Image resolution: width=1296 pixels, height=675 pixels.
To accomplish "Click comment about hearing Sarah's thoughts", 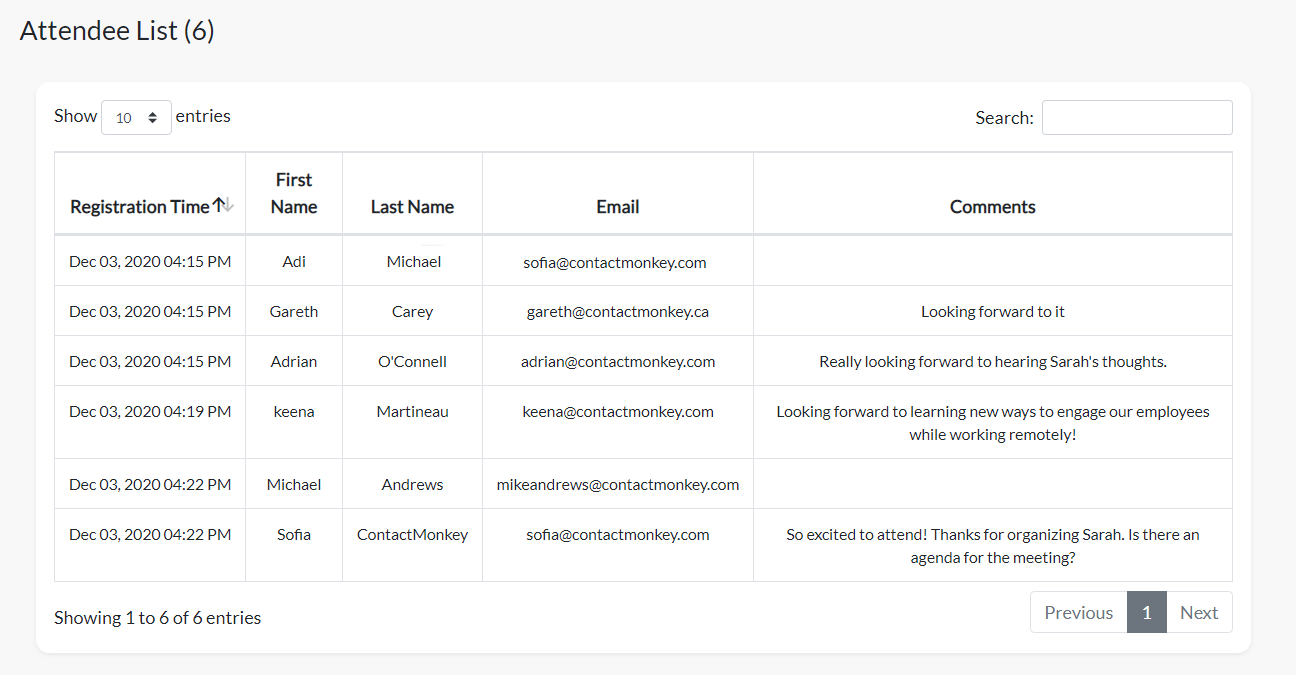I will tap(993, 361).
